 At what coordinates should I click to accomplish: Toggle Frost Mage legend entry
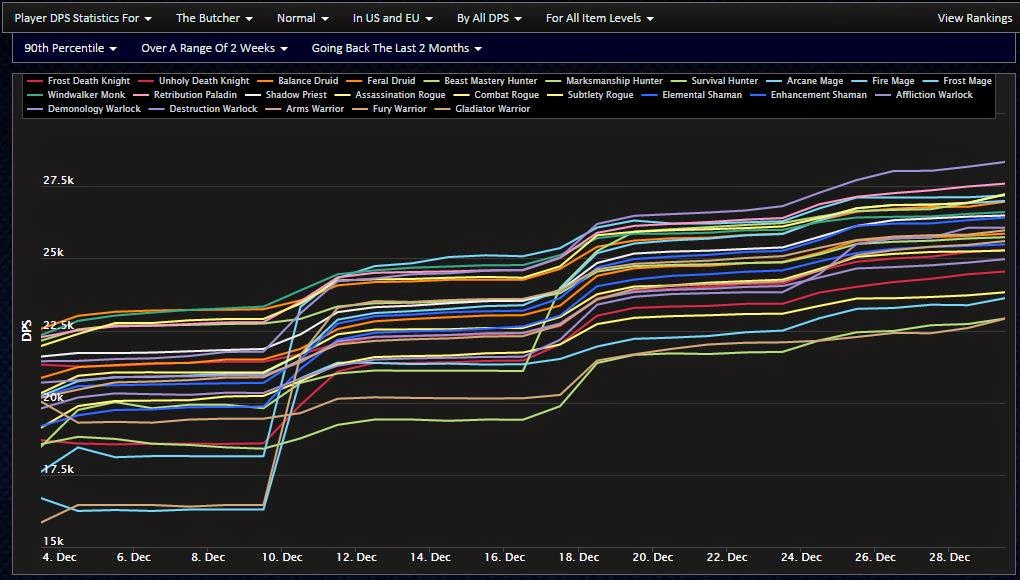[x=958, y=81]
